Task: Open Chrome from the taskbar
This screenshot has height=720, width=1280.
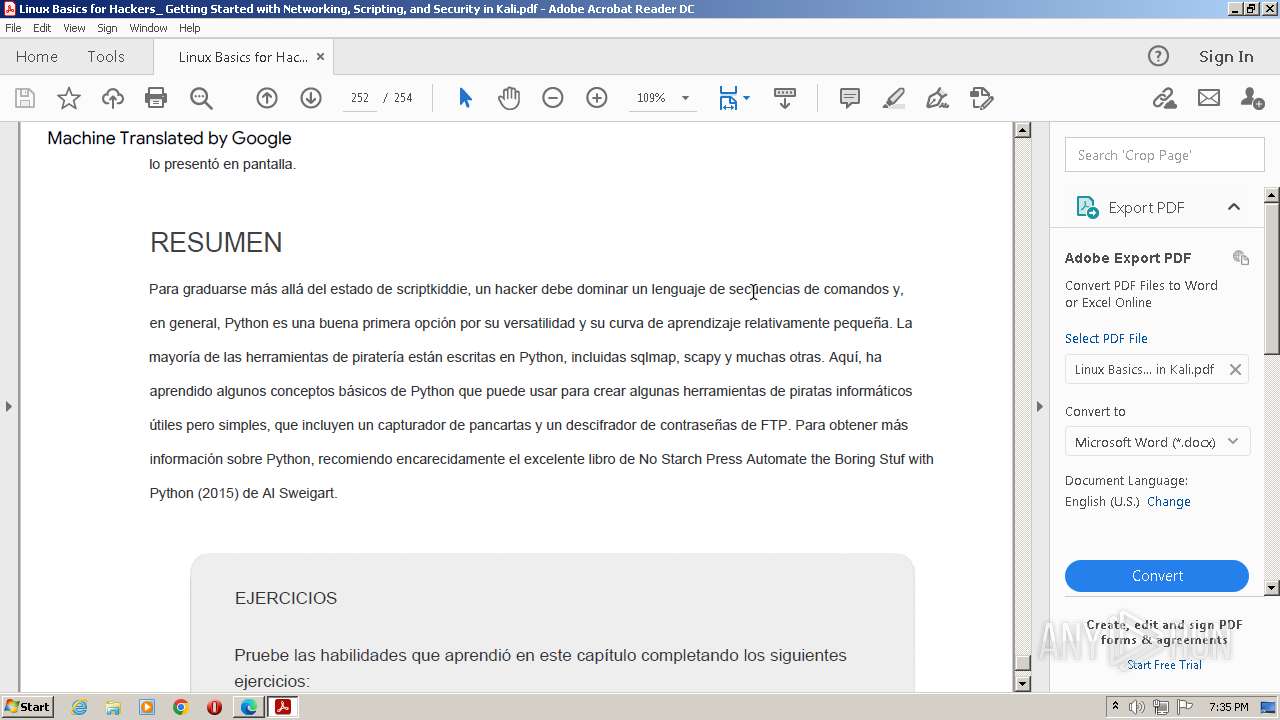Action: pyautogui.click(x=180, y=707)
